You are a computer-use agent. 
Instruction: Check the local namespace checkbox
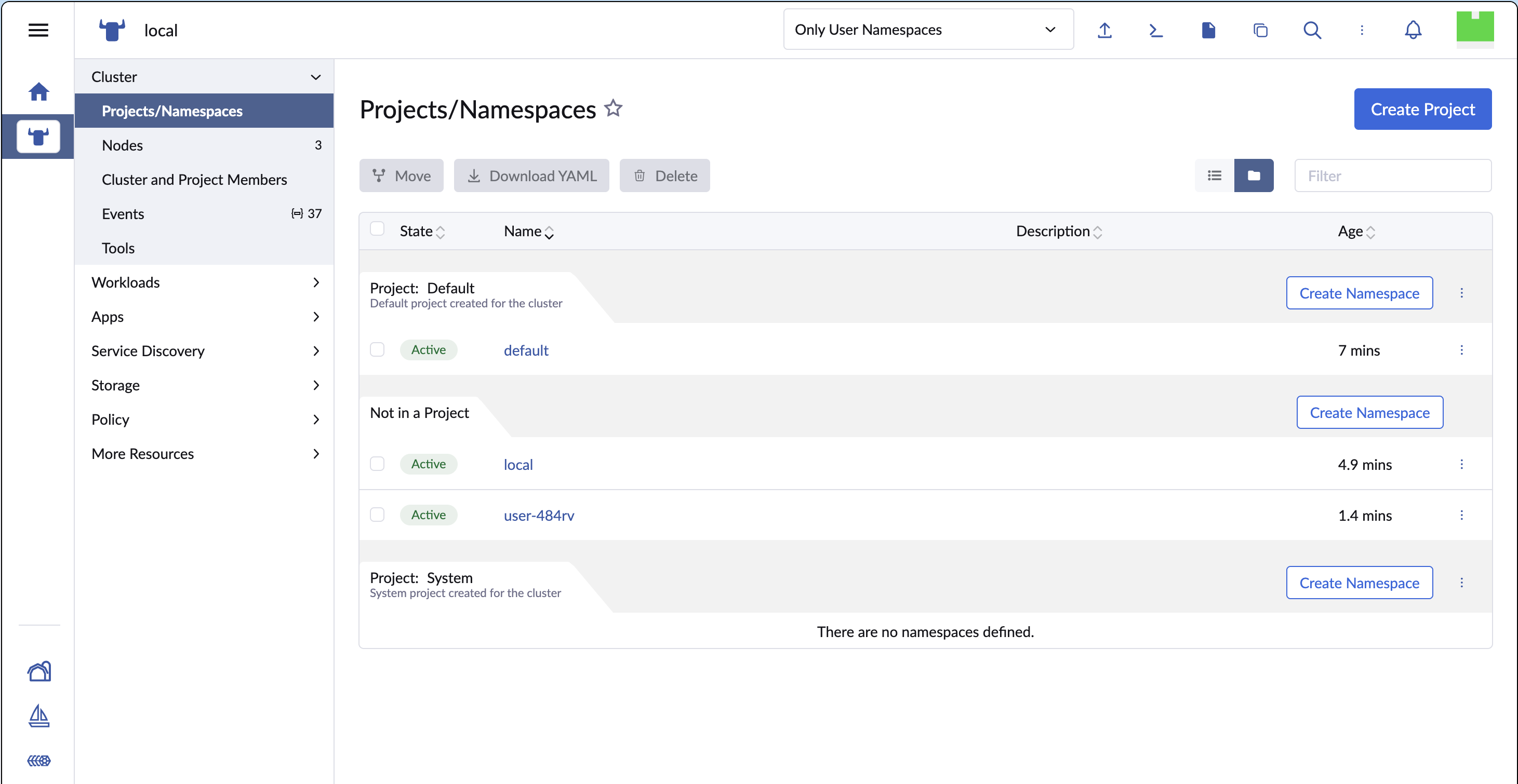(x=377, y=464)
